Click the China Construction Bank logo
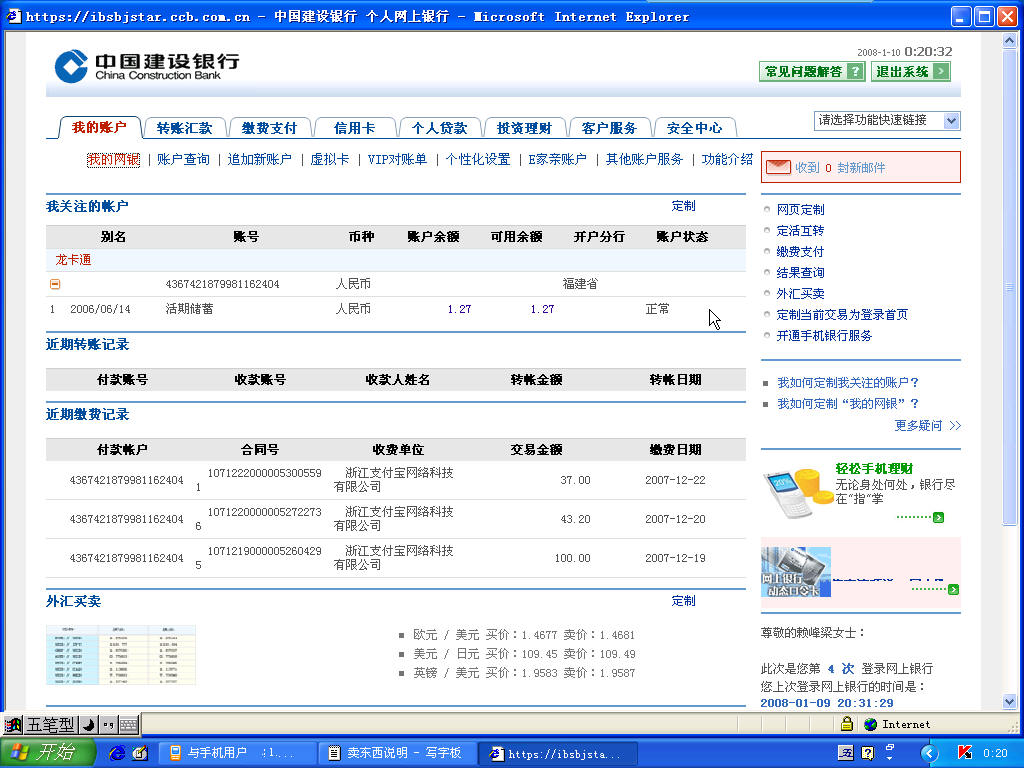Viewport: 1024px width, 768px height. pyautogui.click(x=147, y=67)
